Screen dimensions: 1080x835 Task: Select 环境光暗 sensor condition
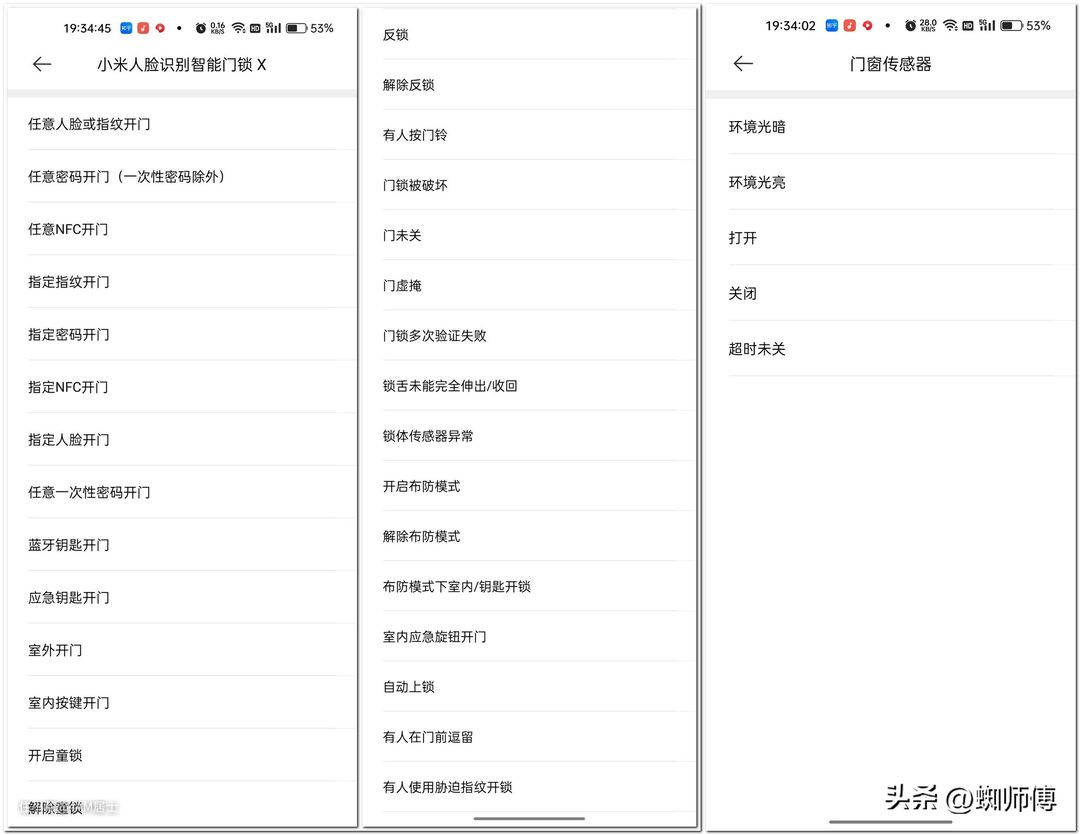pos(891,127)
